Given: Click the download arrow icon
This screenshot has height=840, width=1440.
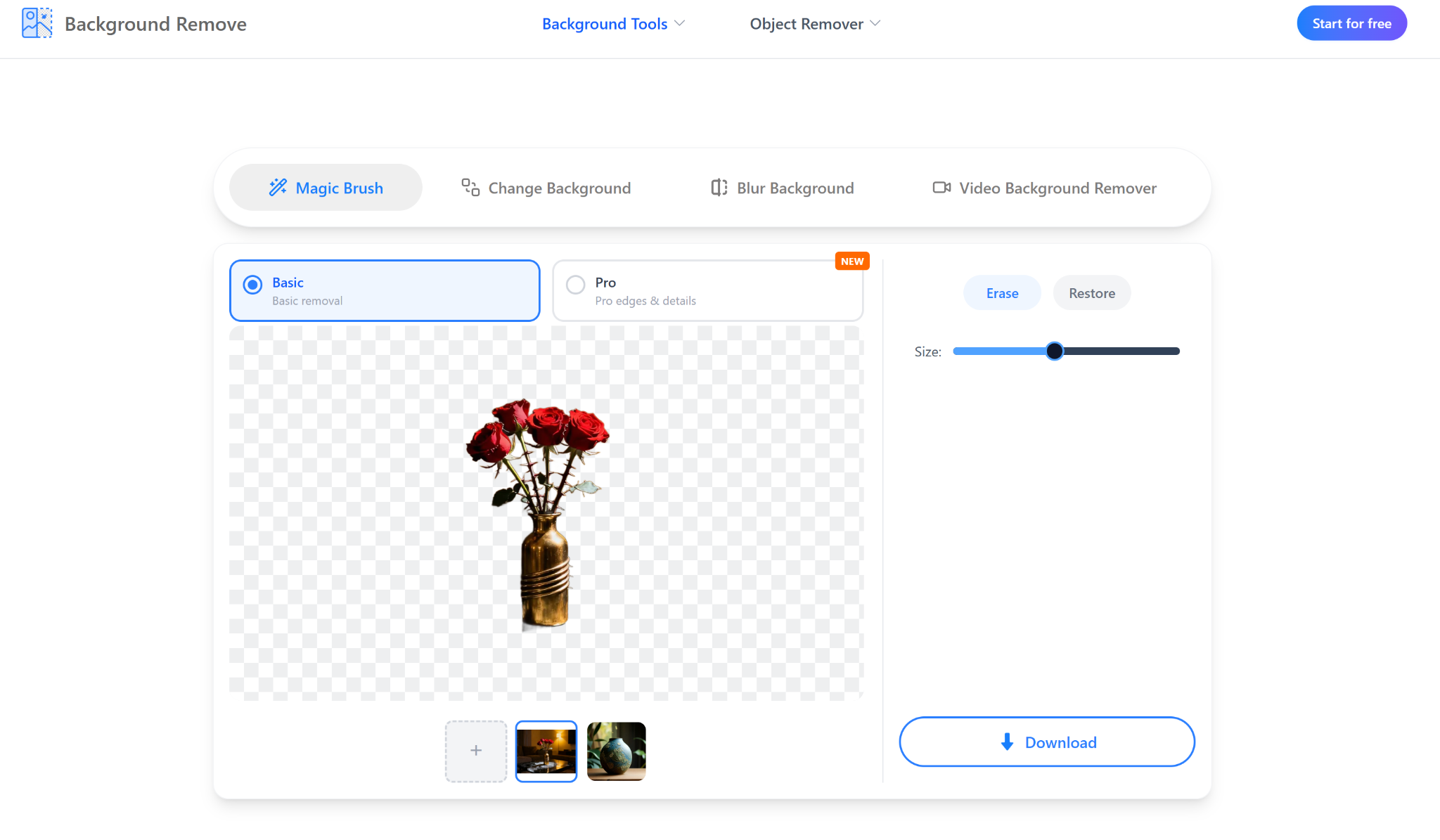Looking at the screenshot, I should (1007, 742).
